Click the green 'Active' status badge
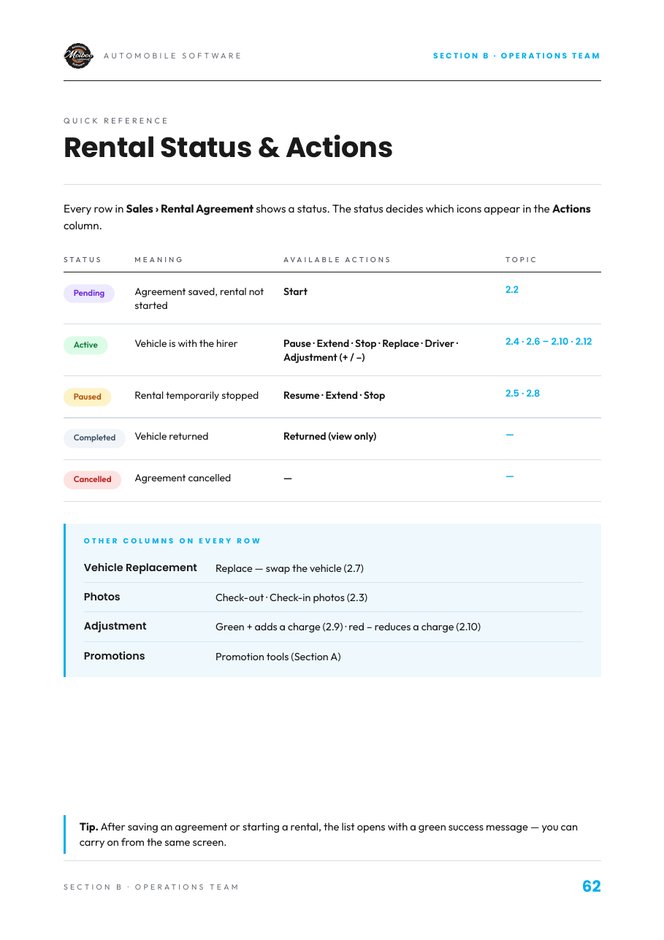This screenshot has height=940, width=664. coord(85,345)
